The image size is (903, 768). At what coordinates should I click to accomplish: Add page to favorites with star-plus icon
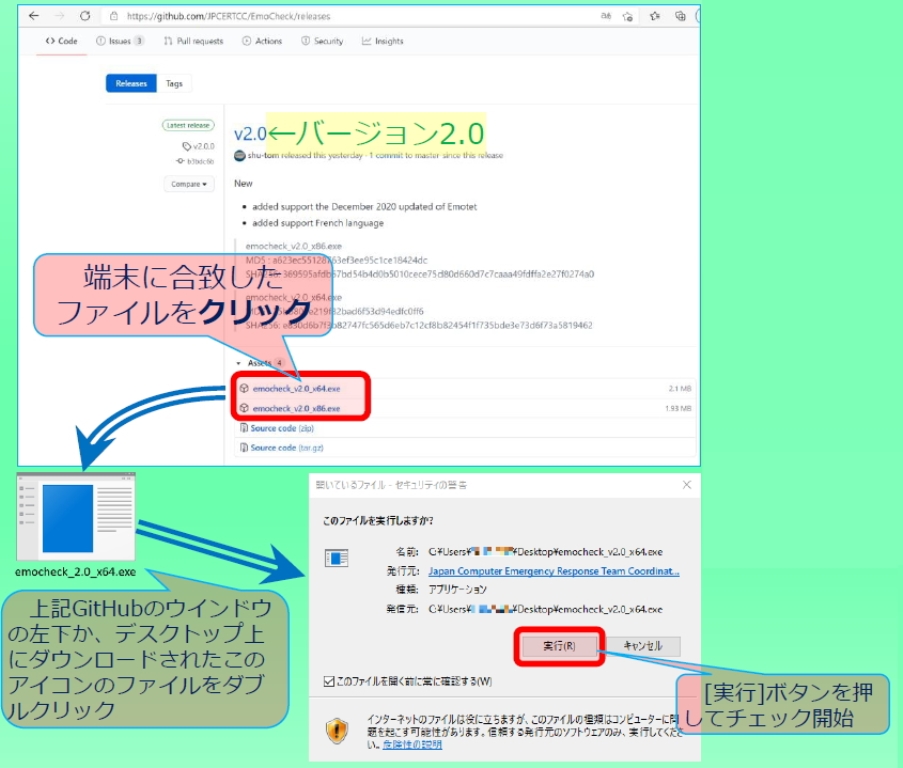(628, 16)
